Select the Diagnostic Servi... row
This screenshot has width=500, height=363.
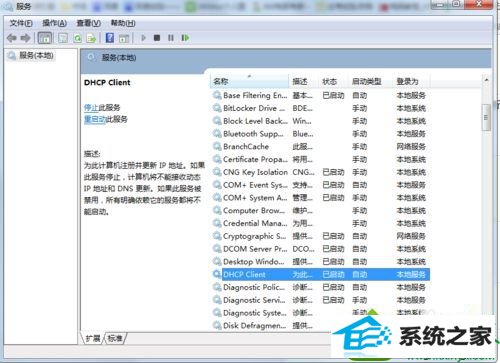(321, 300)
